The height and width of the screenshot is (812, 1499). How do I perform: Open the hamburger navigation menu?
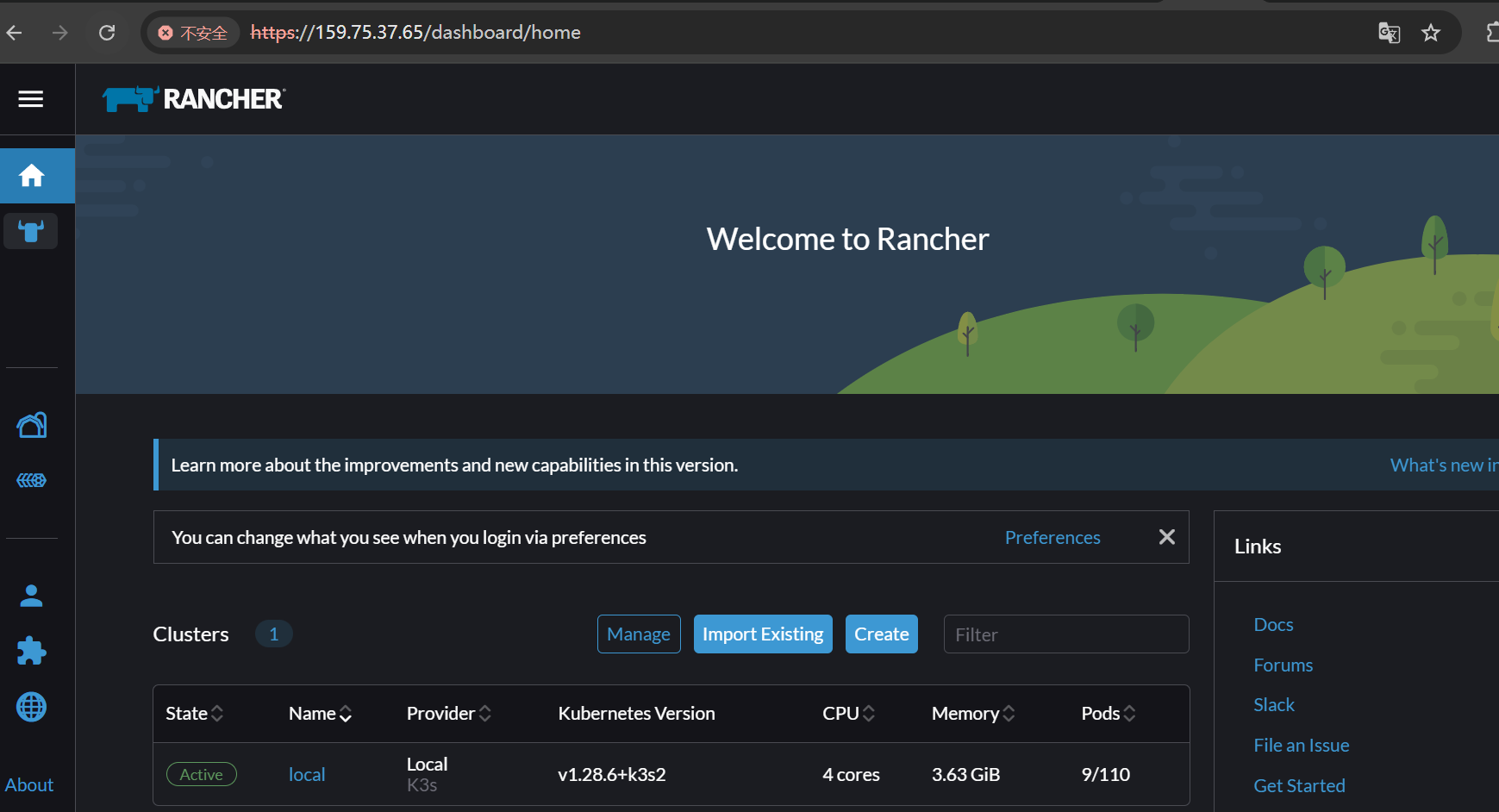pyautogui.click(x=31, y=99)
